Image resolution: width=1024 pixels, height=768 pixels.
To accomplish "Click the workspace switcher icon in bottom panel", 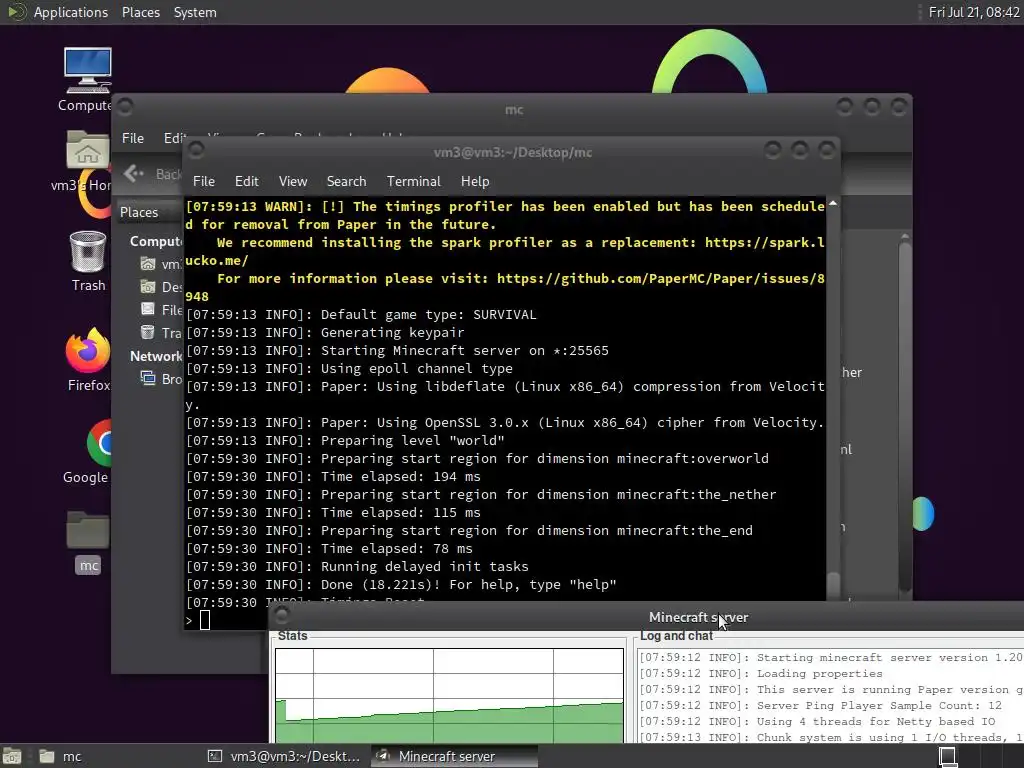I will (948, 756).
